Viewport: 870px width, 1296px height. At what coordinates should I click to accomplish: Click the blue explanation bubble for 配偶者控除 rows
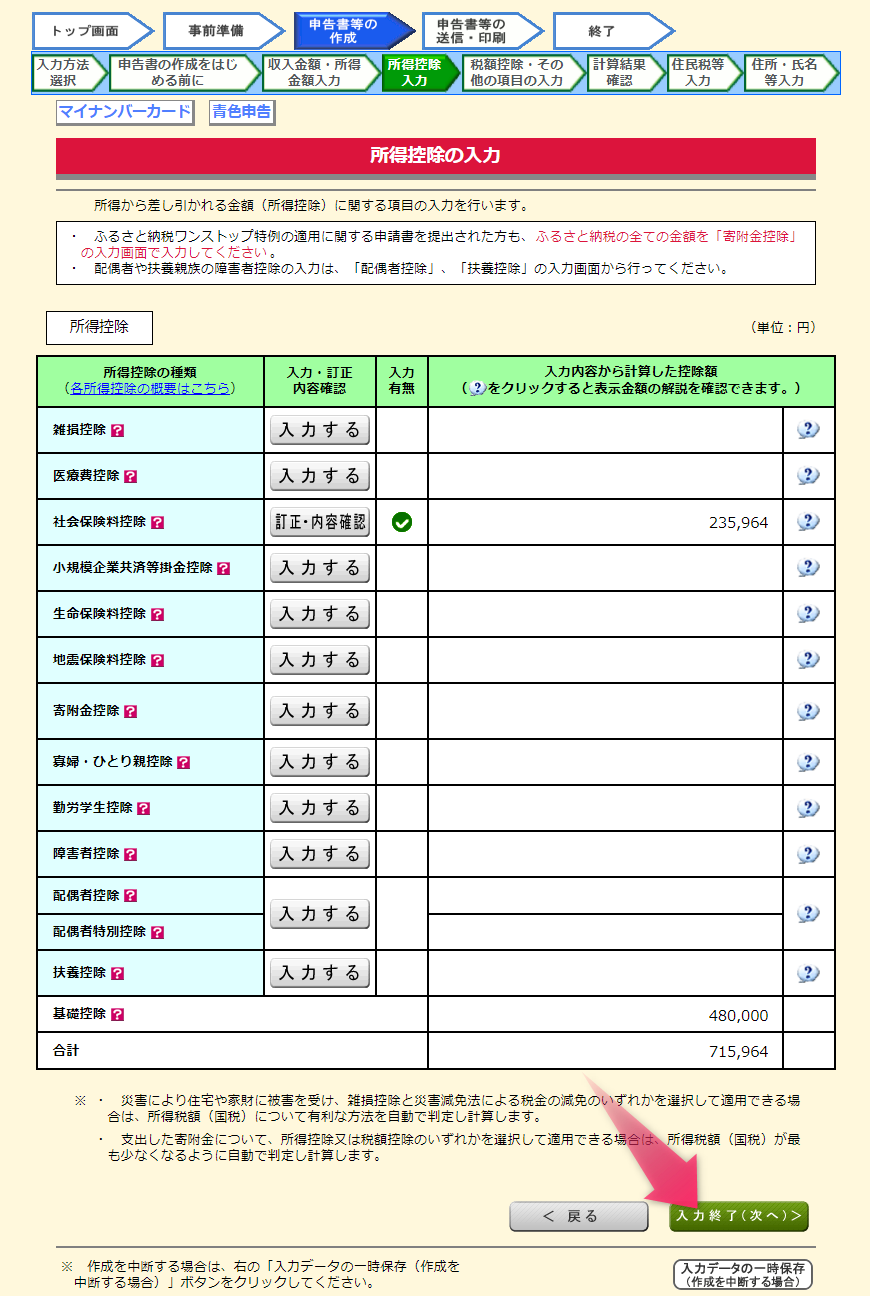808,914
